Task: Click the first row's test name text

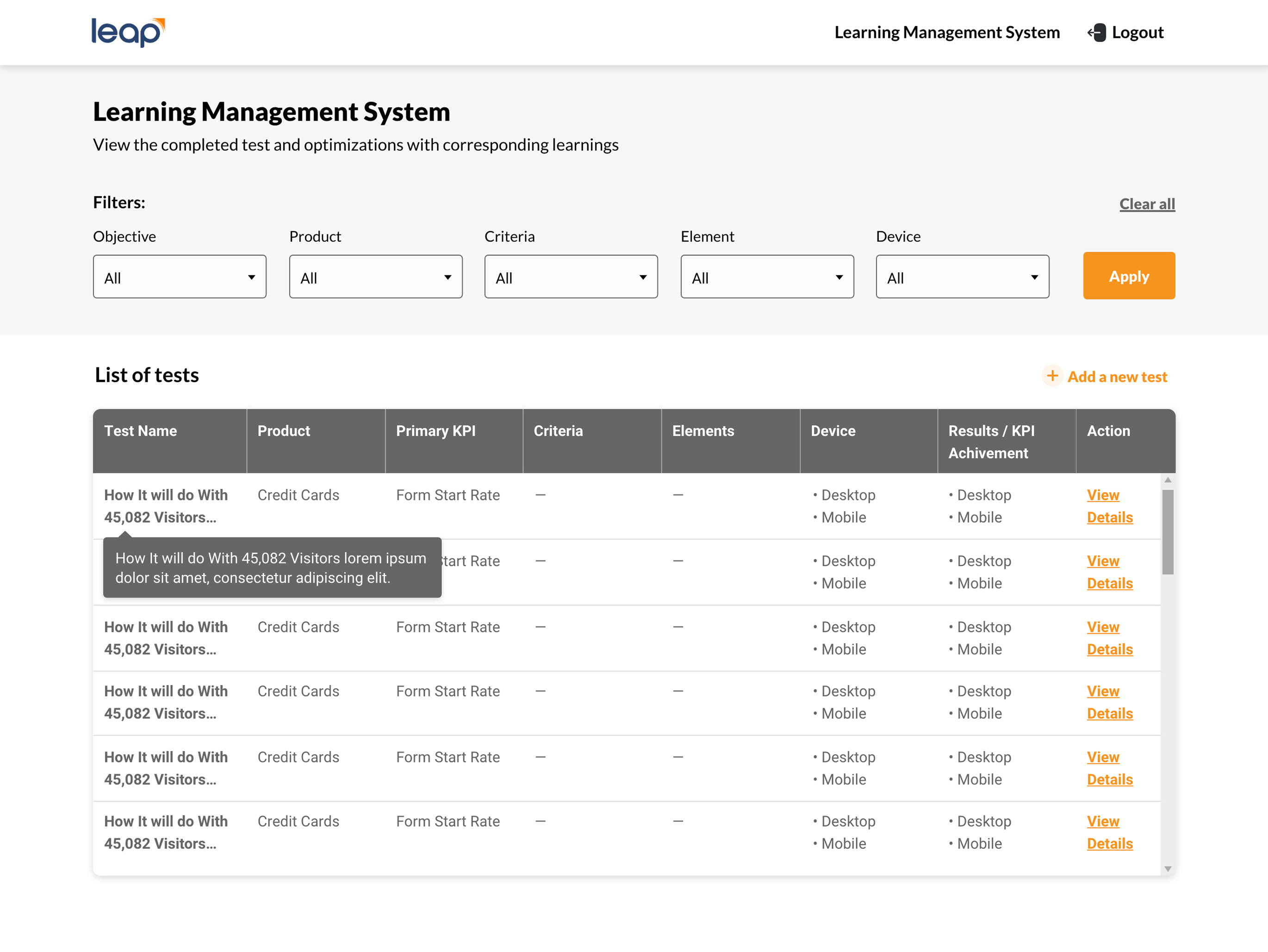Action: pyautogui.click(x=166, y=506)
